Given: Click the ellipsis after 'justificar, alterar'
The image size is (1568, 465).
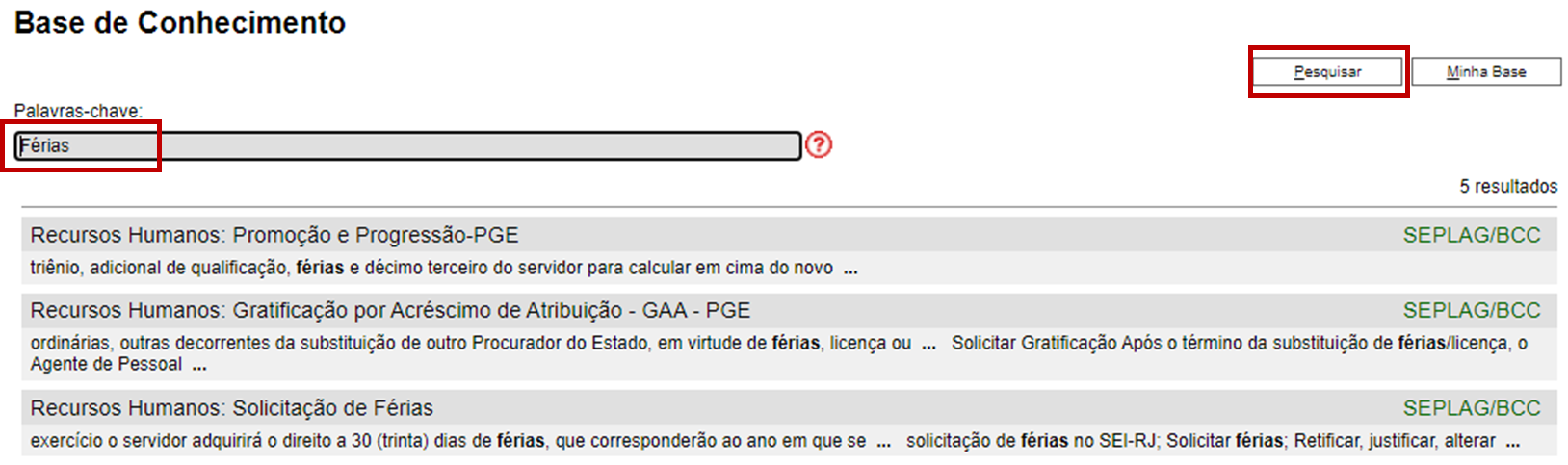Looking at the screenshot, I should (1513, 444).
